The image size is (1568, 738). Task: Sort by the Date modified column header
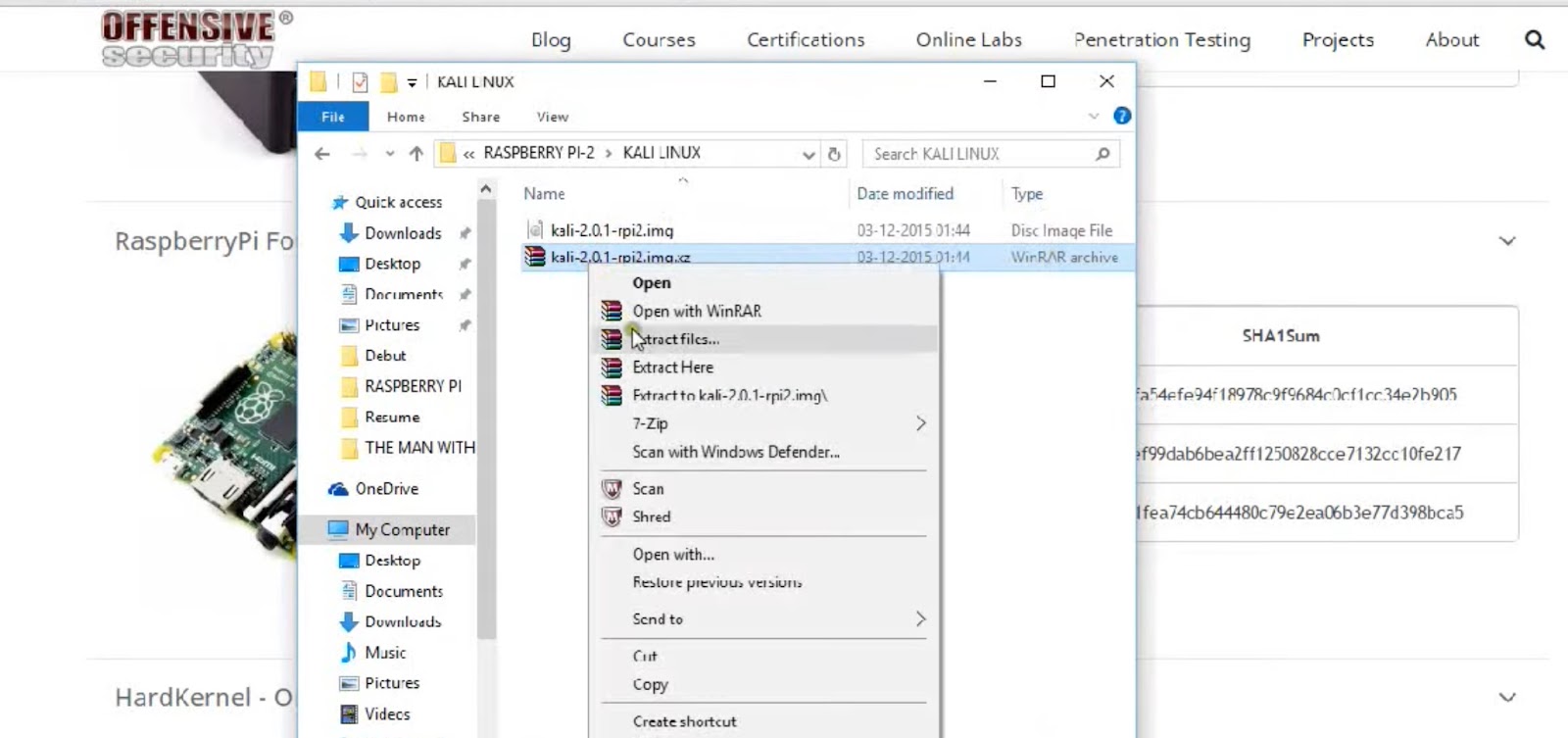point(905,194)
